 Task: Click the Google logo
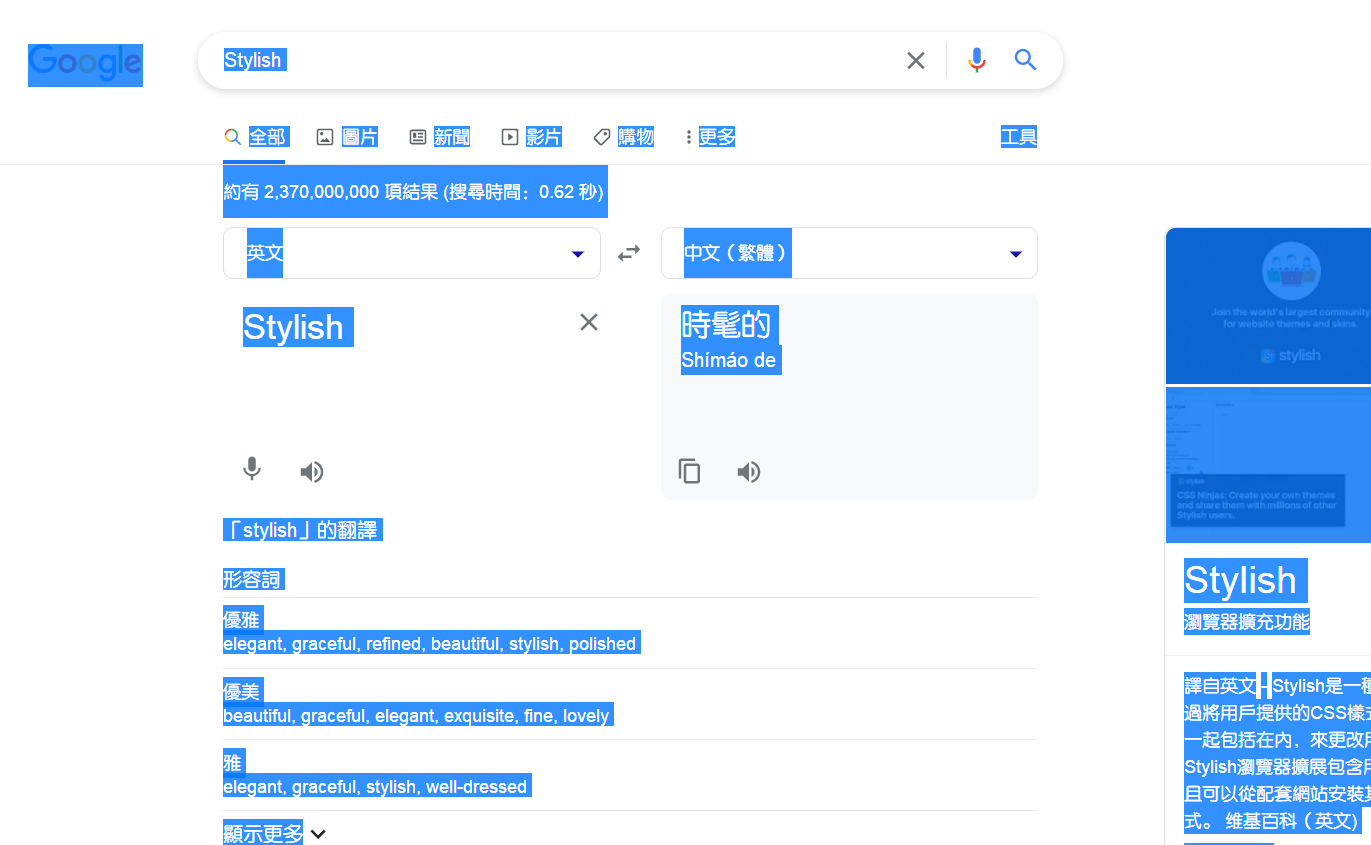pos(85,64)
